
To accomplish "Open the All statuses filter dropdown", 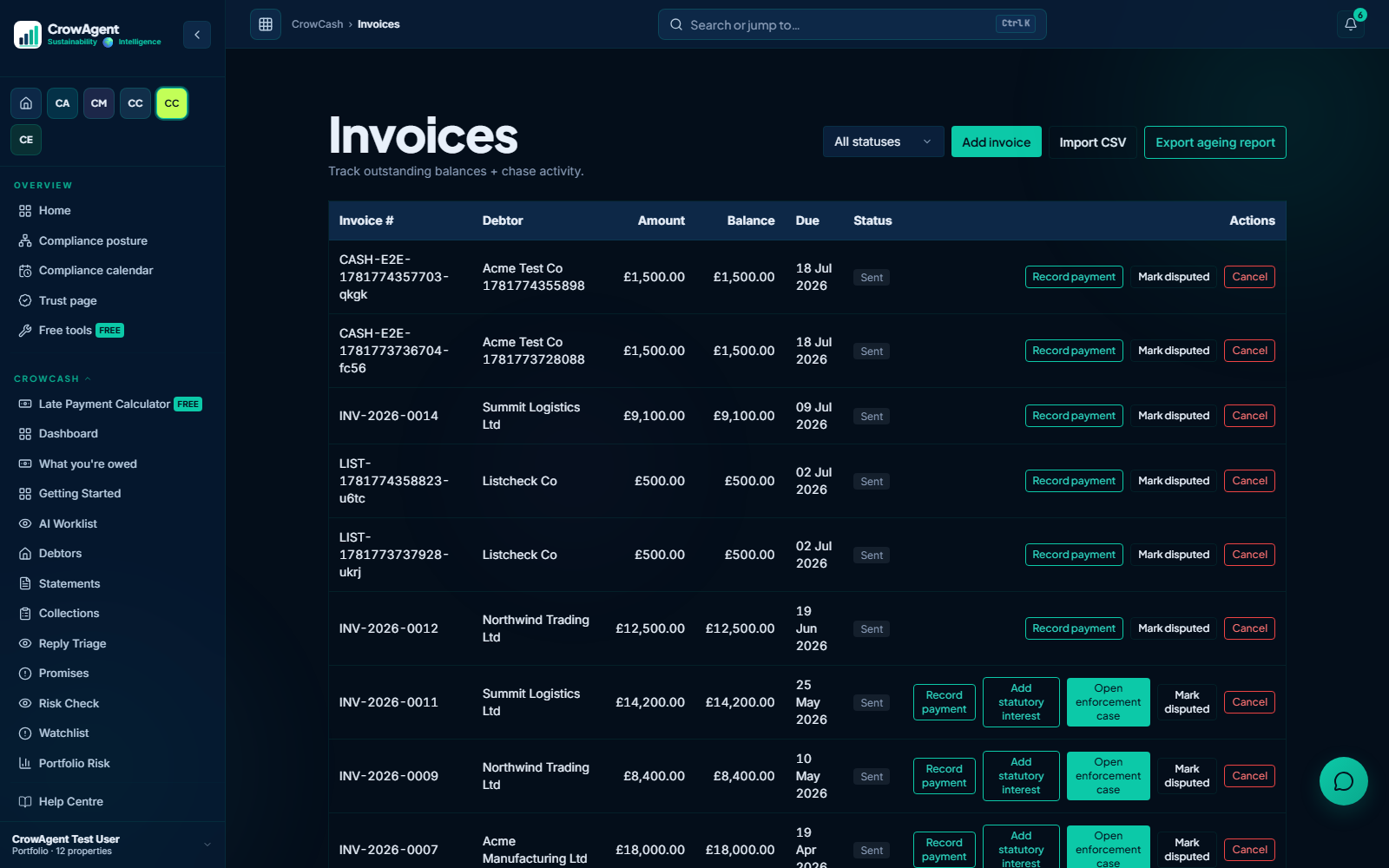I will (x=883, y=142).
